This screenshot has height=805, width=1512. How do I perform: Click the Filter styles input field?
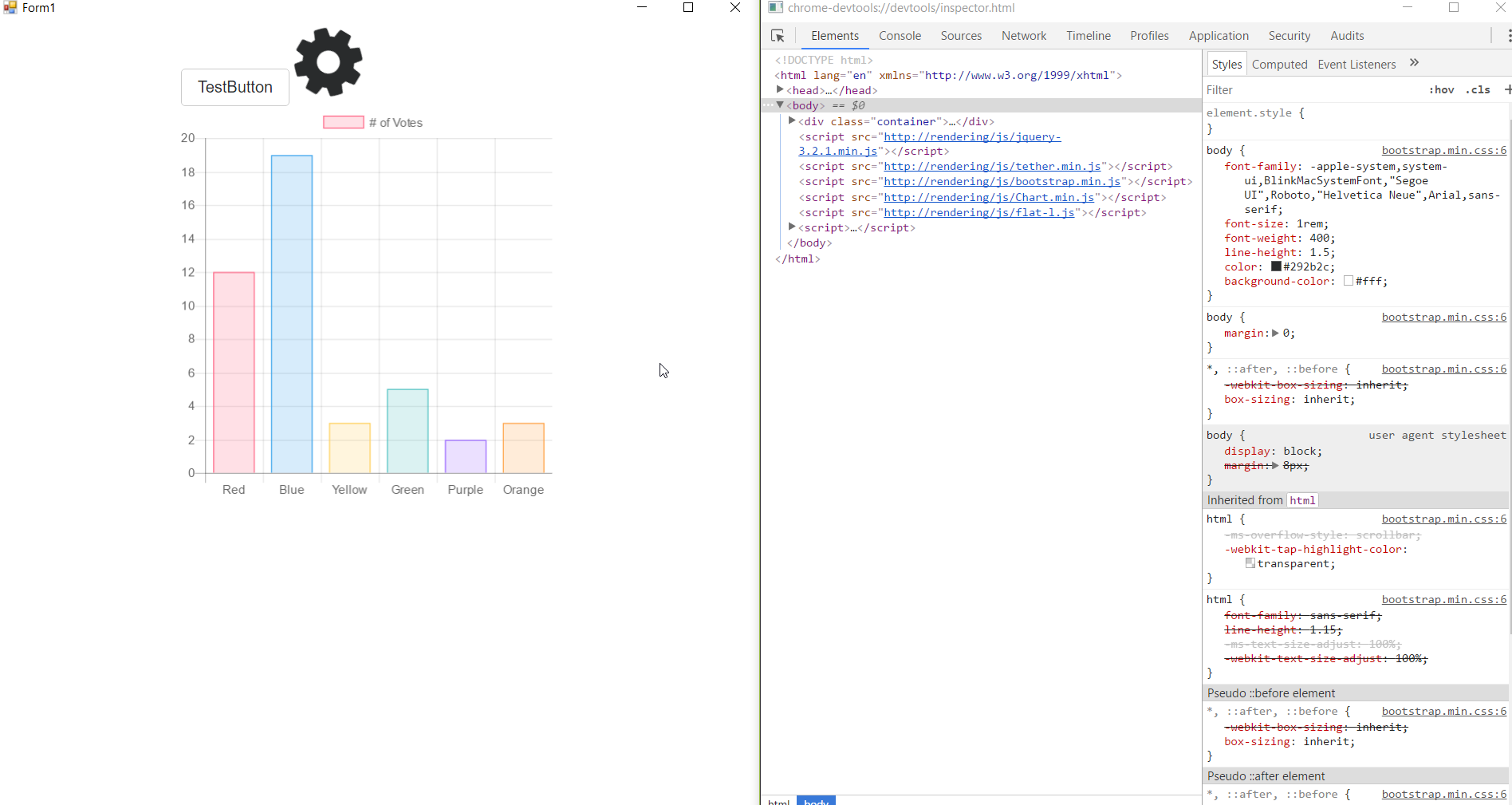point(1312,90)
